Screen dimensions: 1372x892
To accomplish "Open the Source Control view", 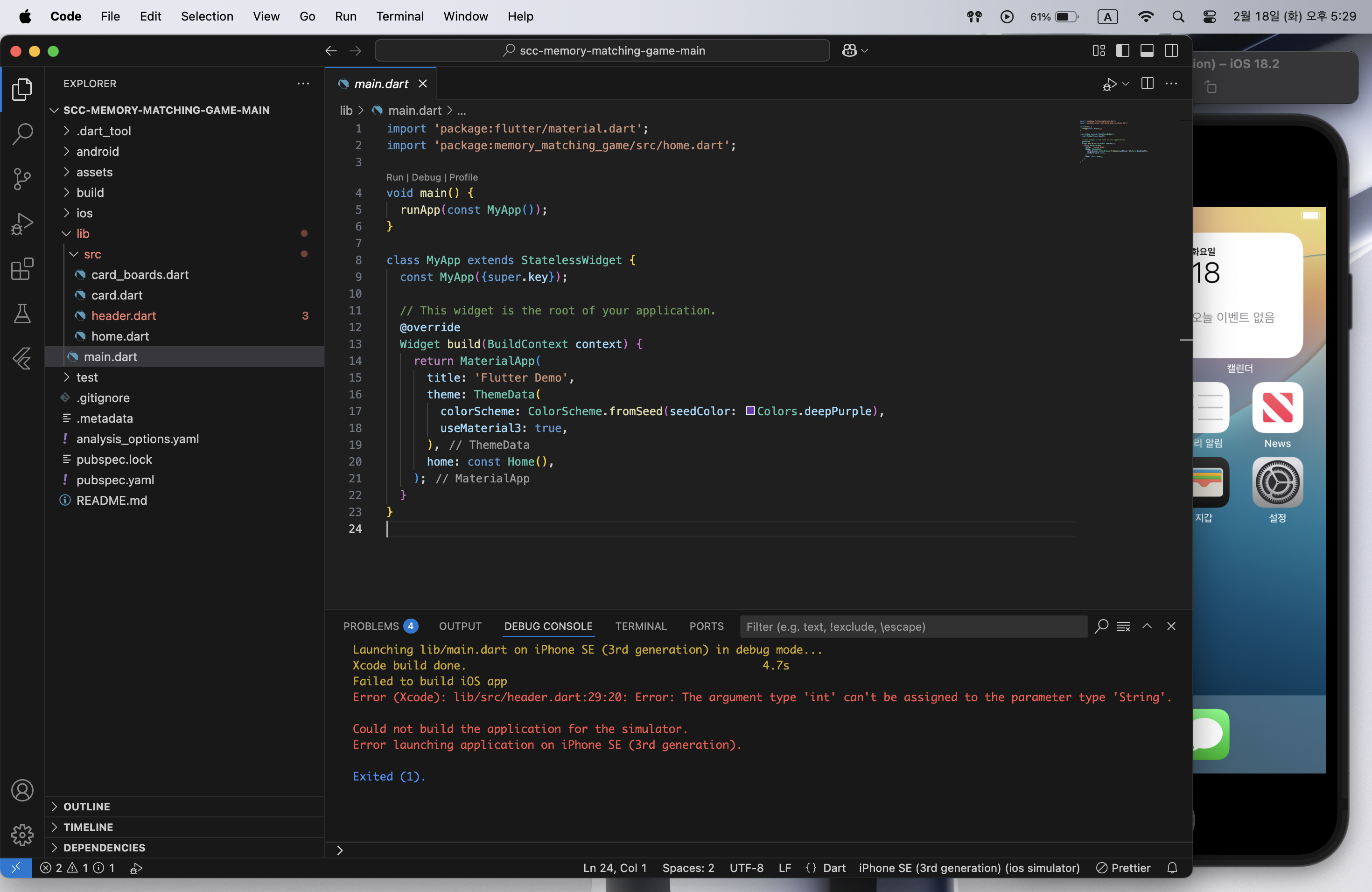I will point(22,179).
